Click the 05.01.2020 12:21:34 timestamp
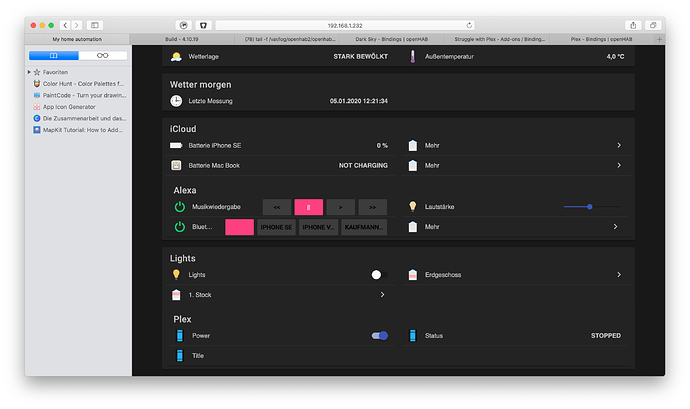The image size is (690, 409). tap(359, 101)
